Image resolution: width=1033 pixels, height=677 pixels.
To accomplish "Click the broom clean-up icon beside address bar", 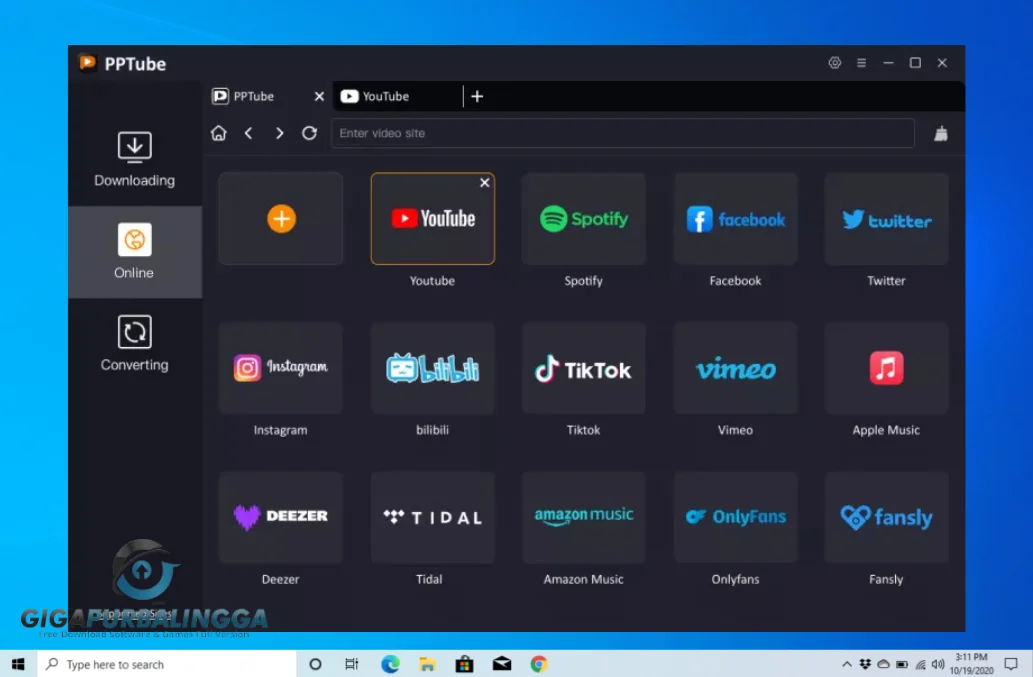I will click(941, 134).
